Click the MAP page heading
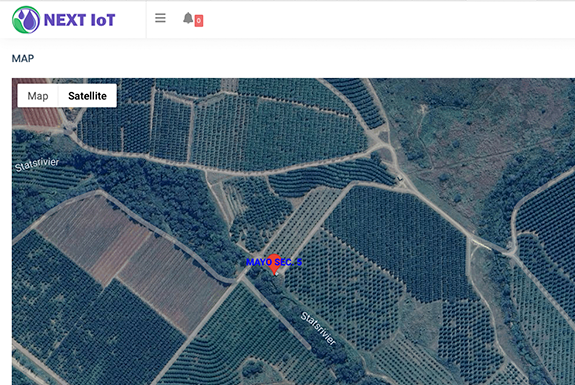 [x=23, y=59]
